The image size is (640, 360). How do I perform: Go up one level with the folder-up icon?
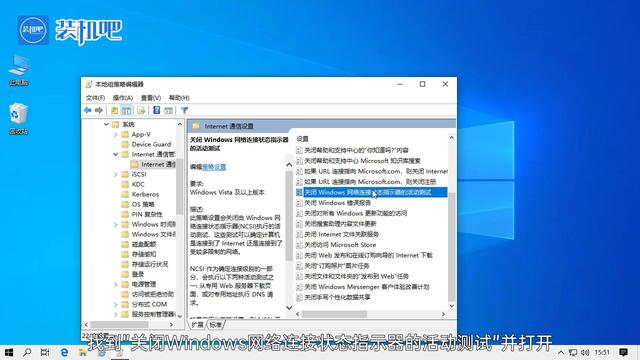point(115,110)
